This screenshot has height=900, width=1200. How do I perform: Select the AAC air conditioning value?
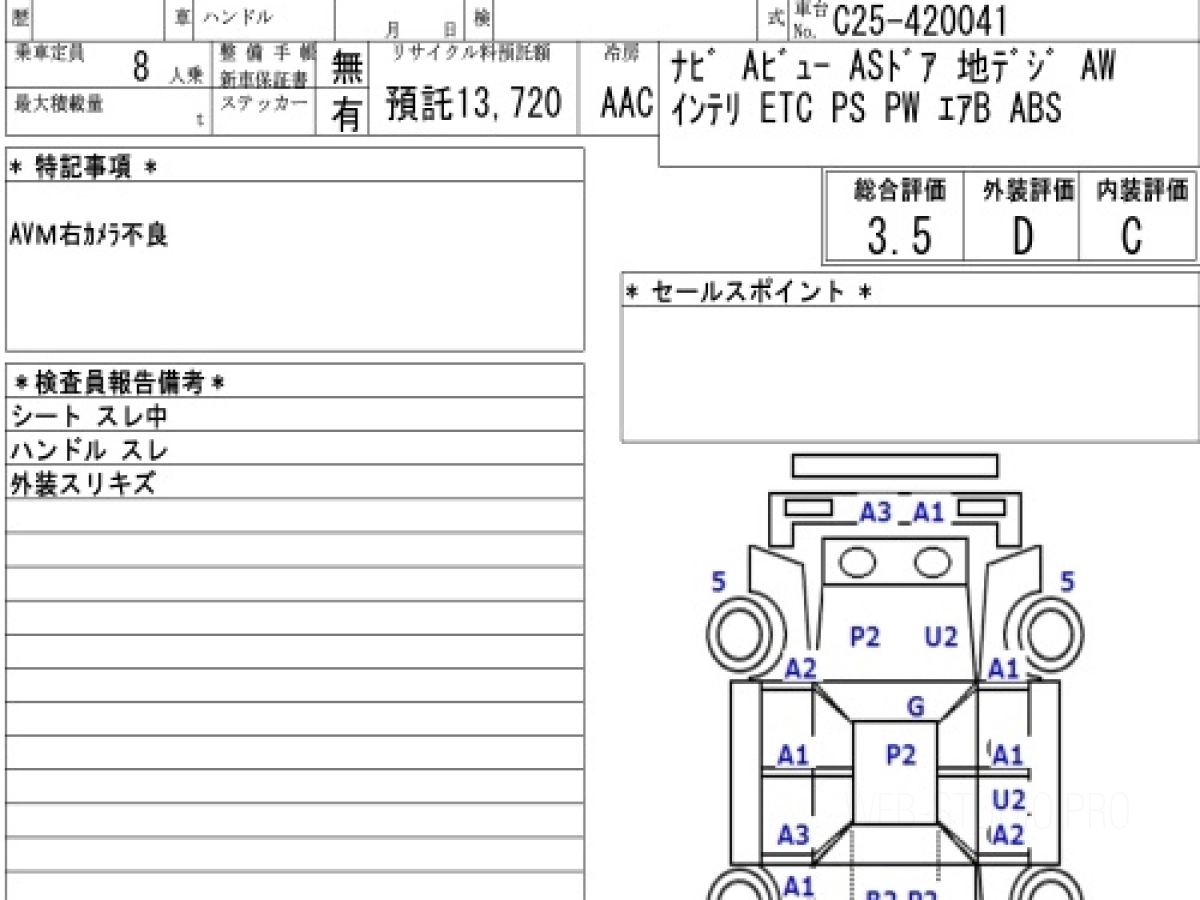click(626, 104)
